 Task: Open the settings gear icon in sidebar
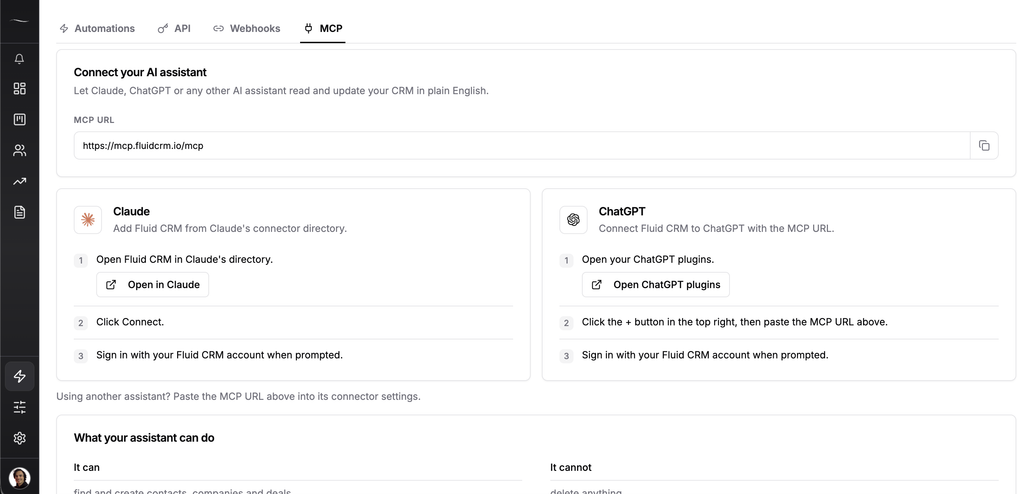click(20, 438)
